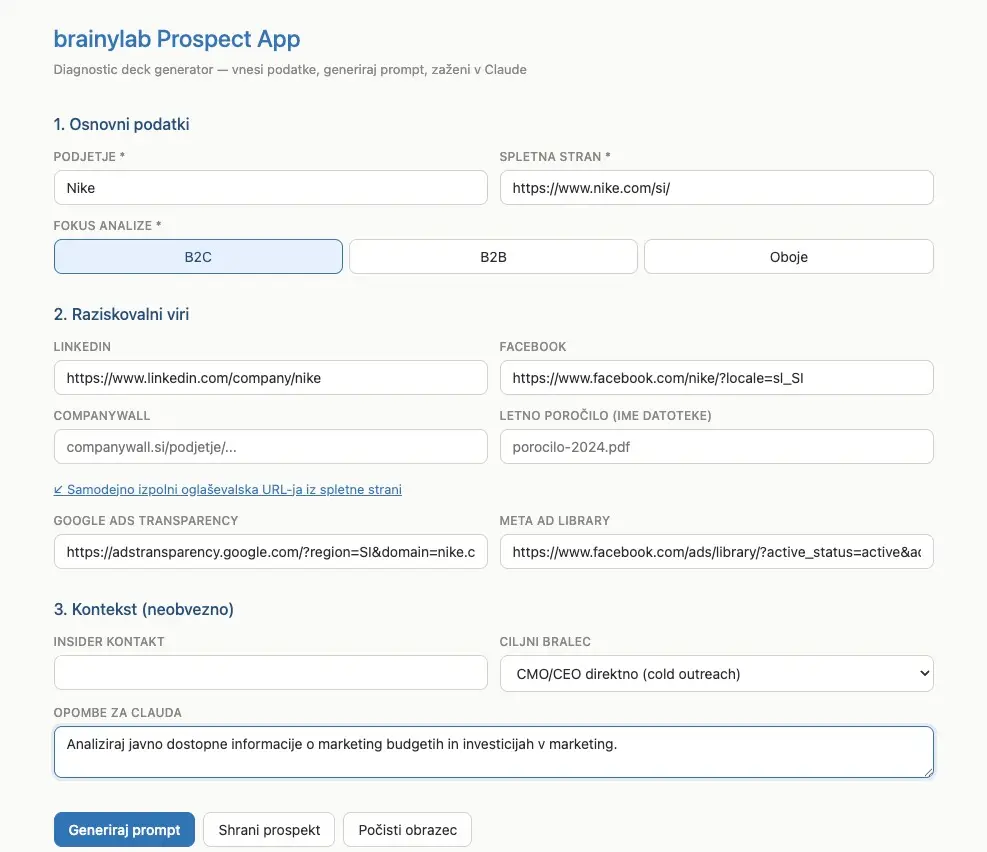Click the LinkedIn URL input

(270, 377)
